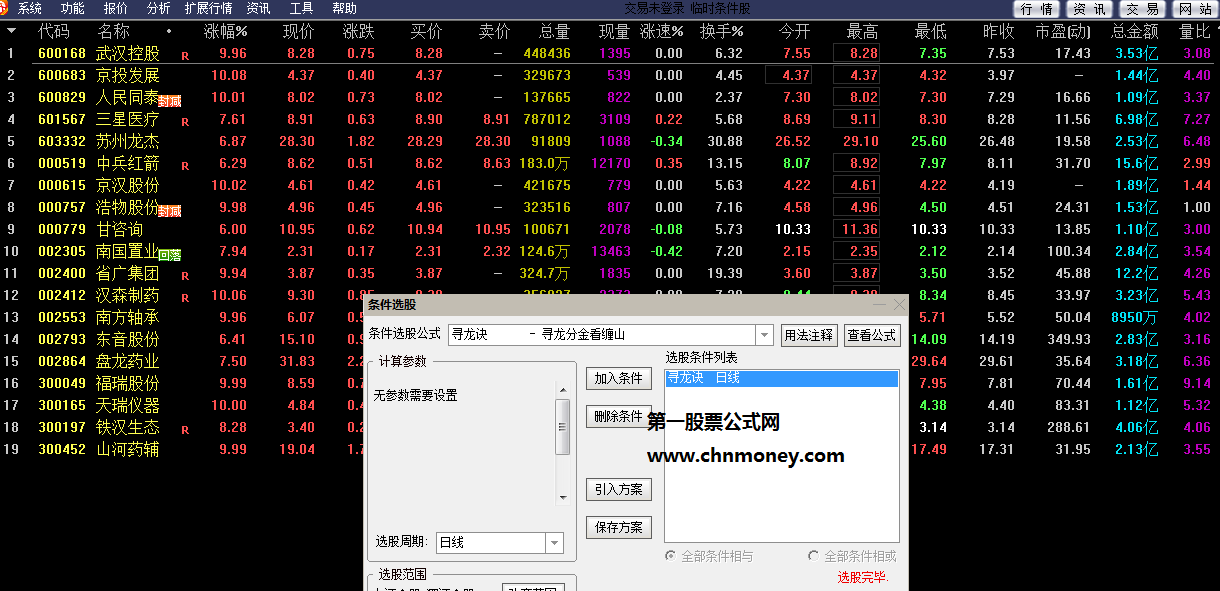
Task: Click the 加入条件 button
Action: point(618,378)
